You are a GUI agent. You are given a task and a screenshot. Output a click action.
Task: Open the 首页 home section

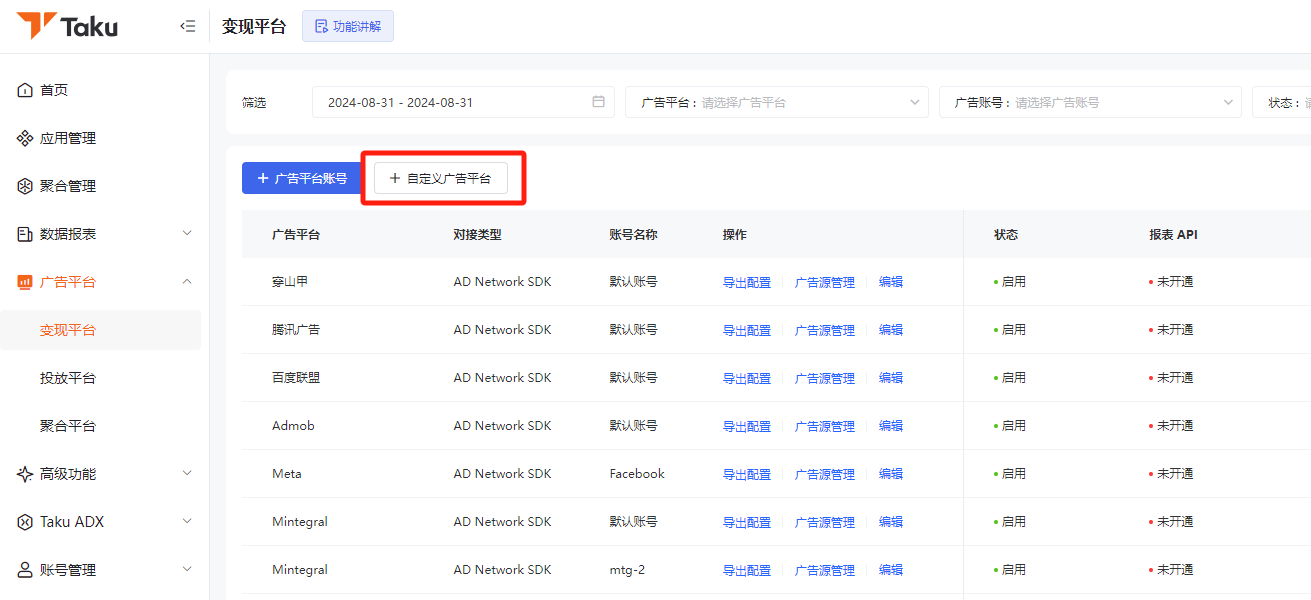(55, 89)
